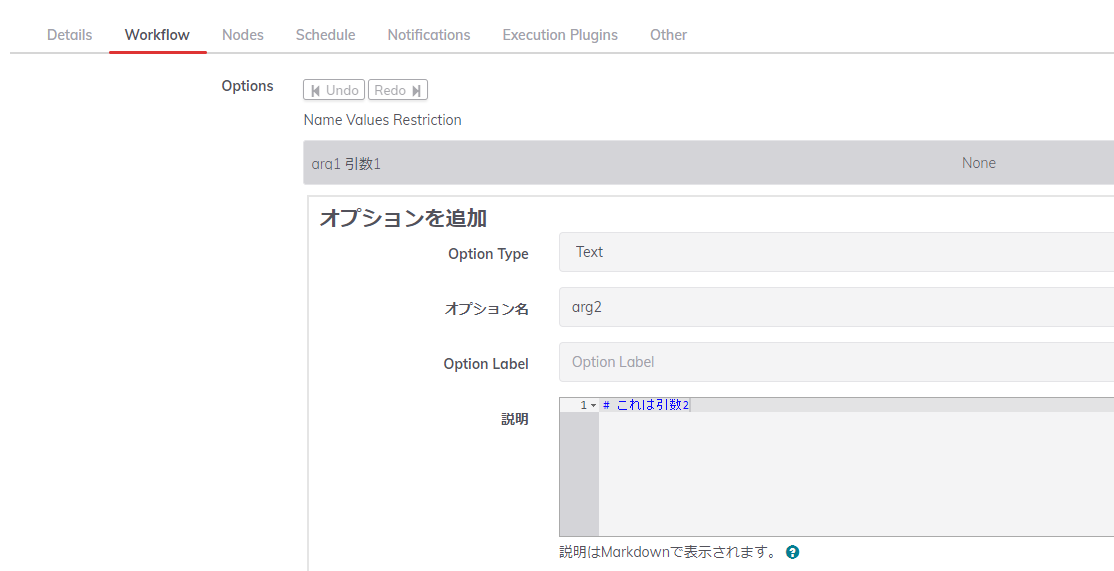This screenshot has height=571, width=1114.
Task: Switch to the Nodes tab
Action: coord(242,35)
